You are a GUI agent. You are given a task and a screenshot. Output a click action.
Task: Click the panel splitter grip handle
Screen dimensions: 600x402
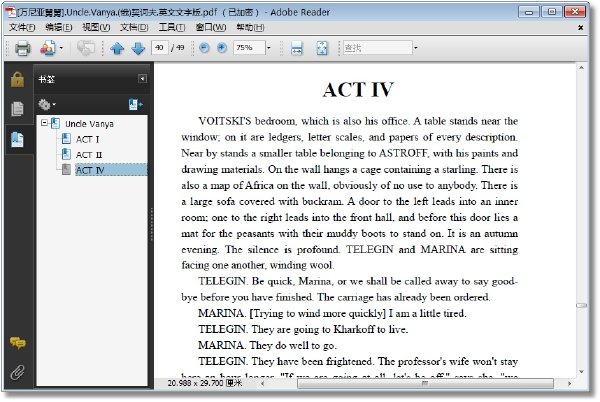coord(152,225)
